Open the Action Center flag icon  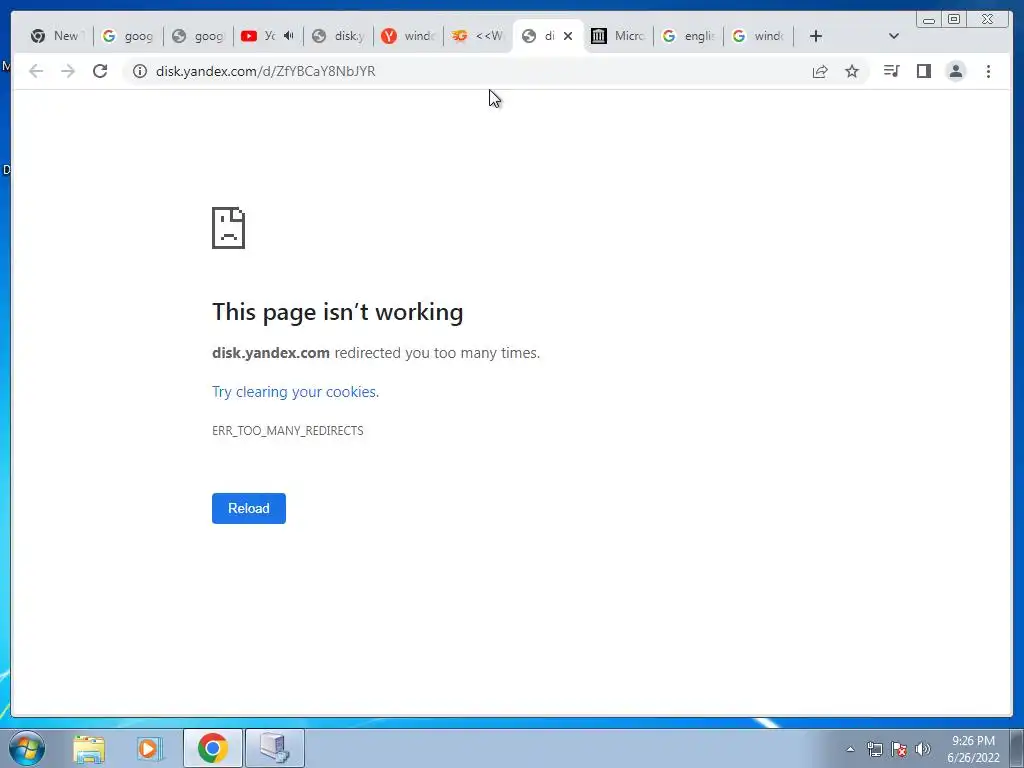(899, 749)
